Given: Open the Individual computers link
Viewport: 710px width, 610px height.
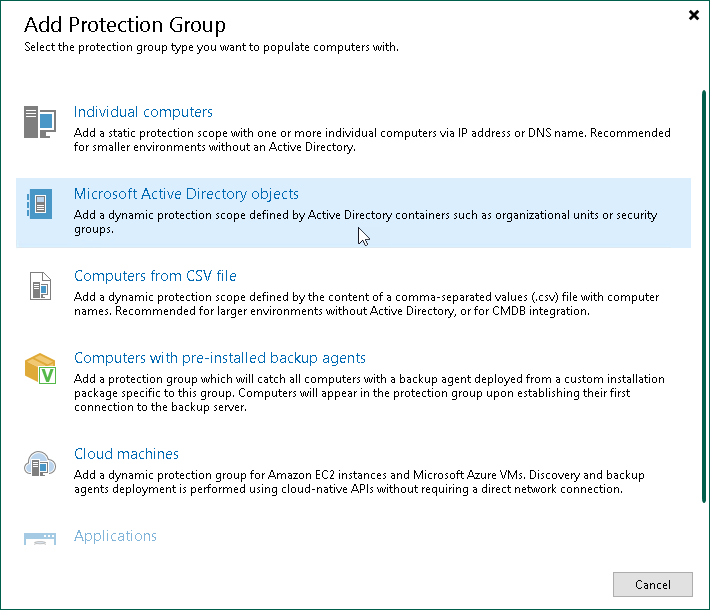Looking at the screenshot, I should [143, 112].
